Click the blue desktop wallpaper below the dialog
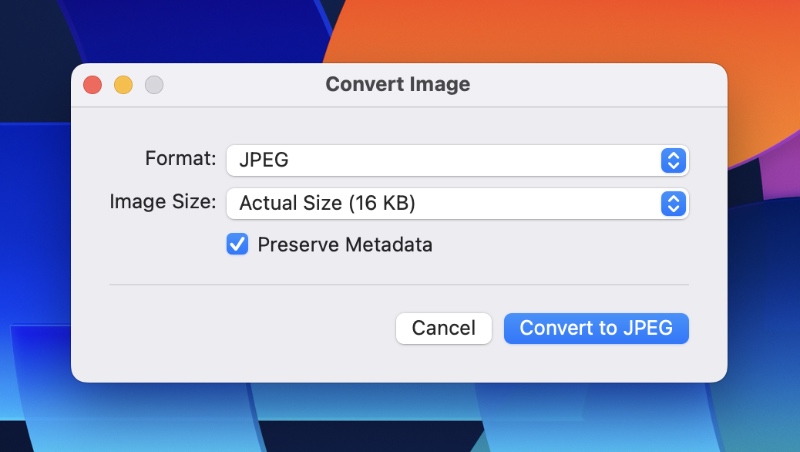Viewport: 800px width, 452px height. coord(400,420)
